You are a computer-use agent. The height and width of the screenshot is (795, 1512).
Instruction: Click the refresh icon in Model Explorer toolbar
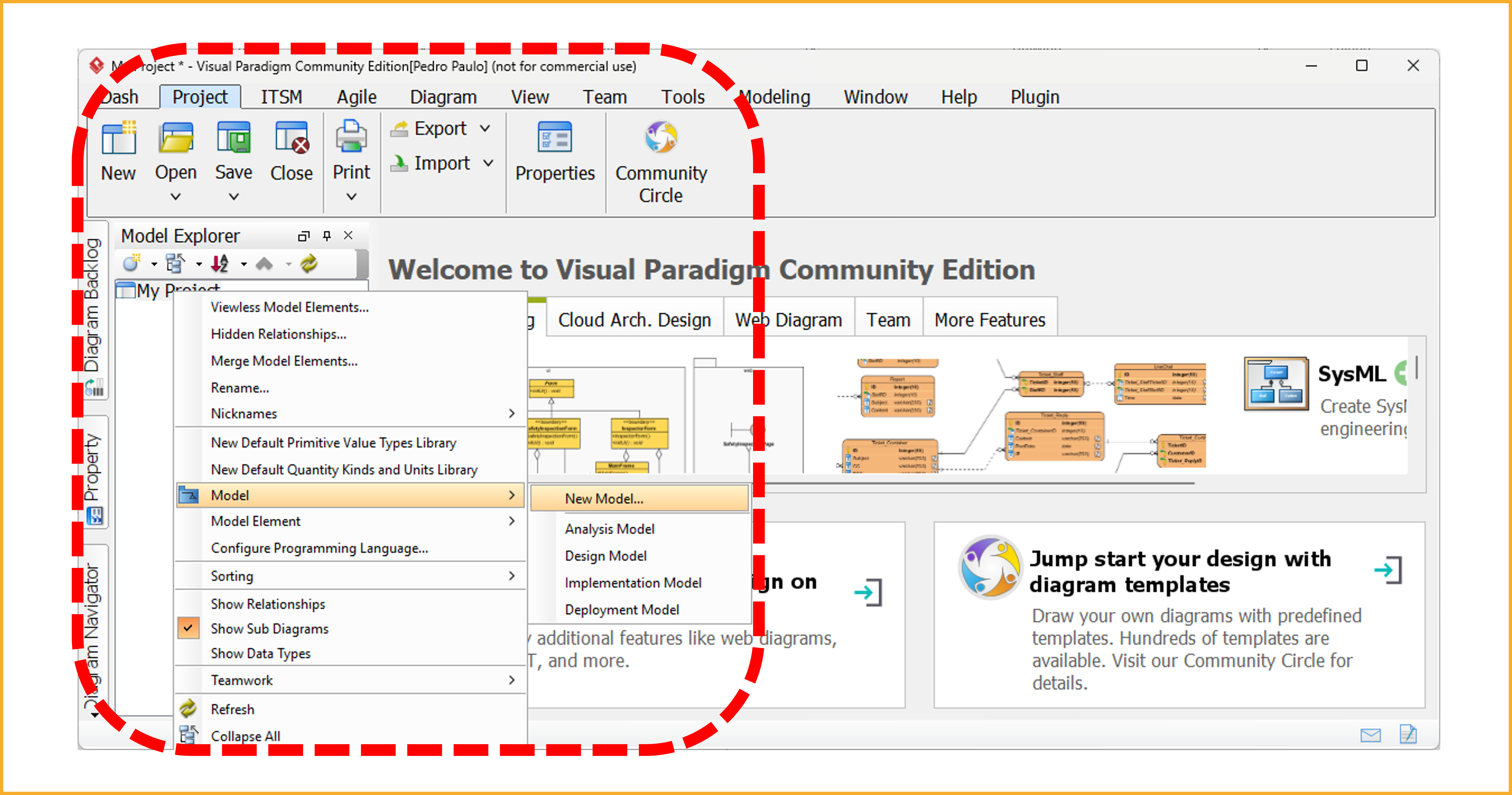tap(309, 264)
